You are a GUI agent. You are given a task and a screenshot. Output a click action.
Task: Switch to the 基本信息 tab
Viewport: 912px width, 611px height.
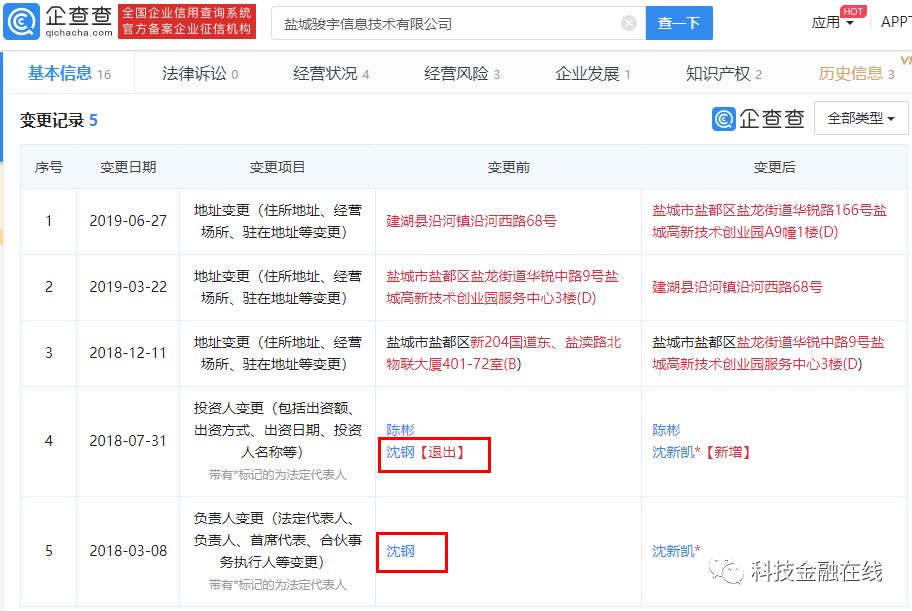tap(57, 74)
